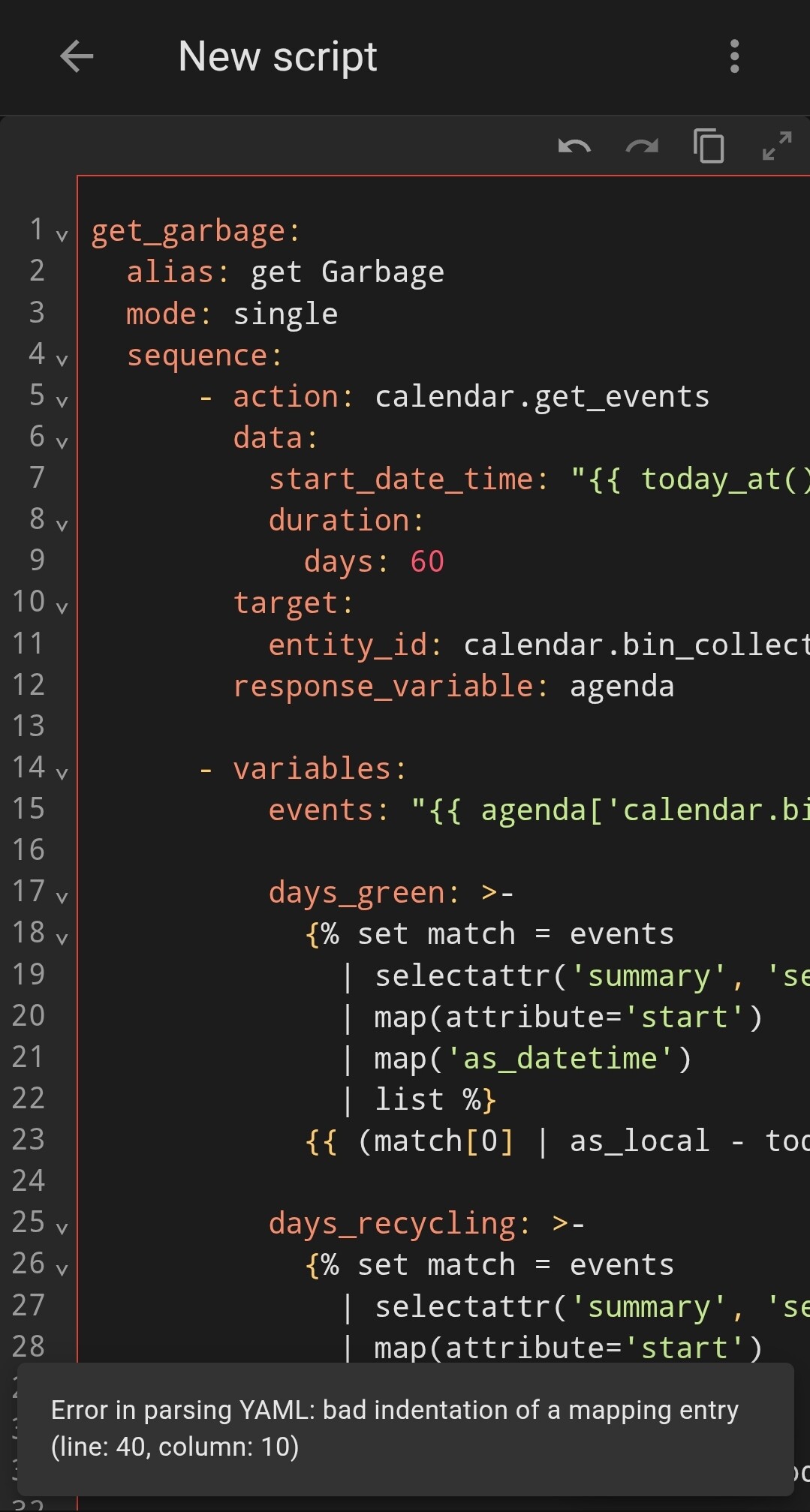Tap the YAML parsing error message toast
The height and width of the screenshot is (1512, 810).
(x=405, y=1429)
